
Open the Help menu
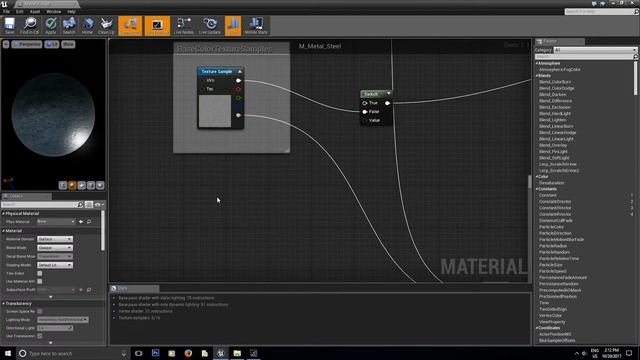71,12
